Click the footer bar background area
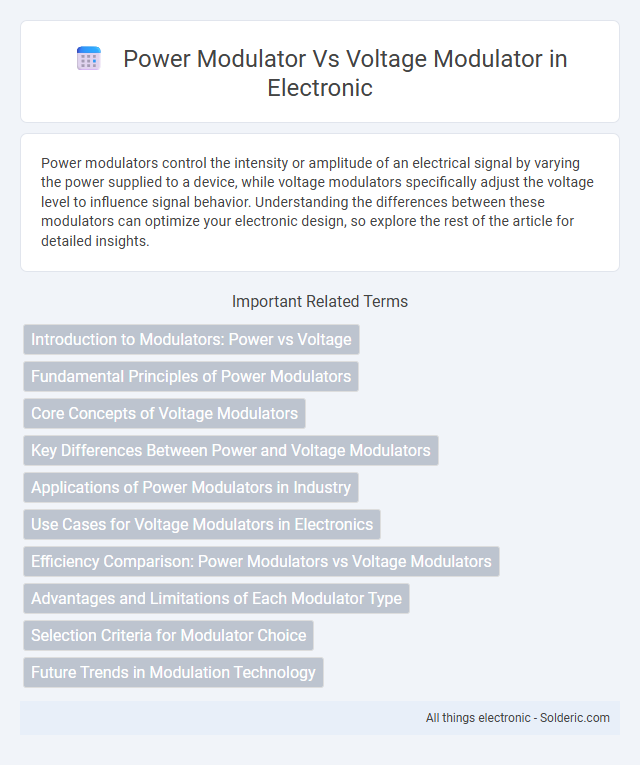This screenshot has height=765, width=640. 220,718
